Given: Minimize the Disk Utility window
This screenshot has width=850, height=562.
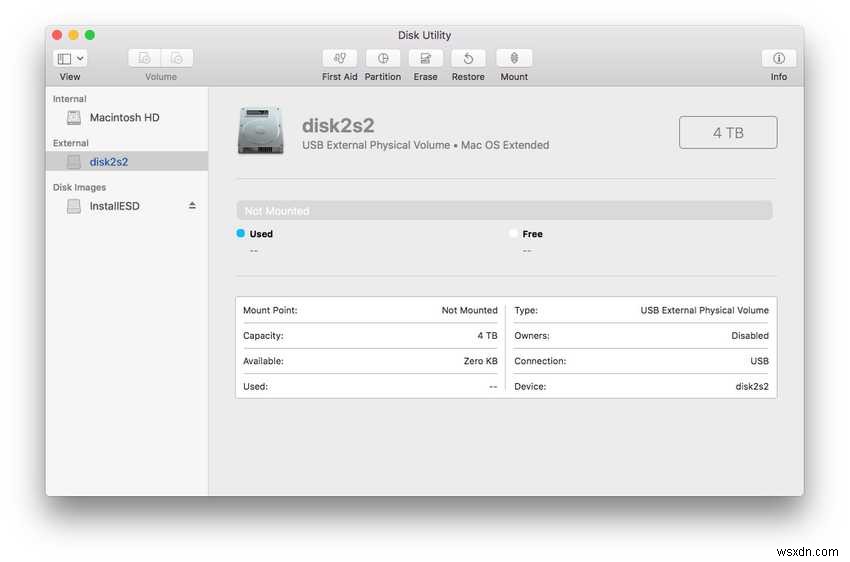Looking at the screenshot, I should pos(74,35).
